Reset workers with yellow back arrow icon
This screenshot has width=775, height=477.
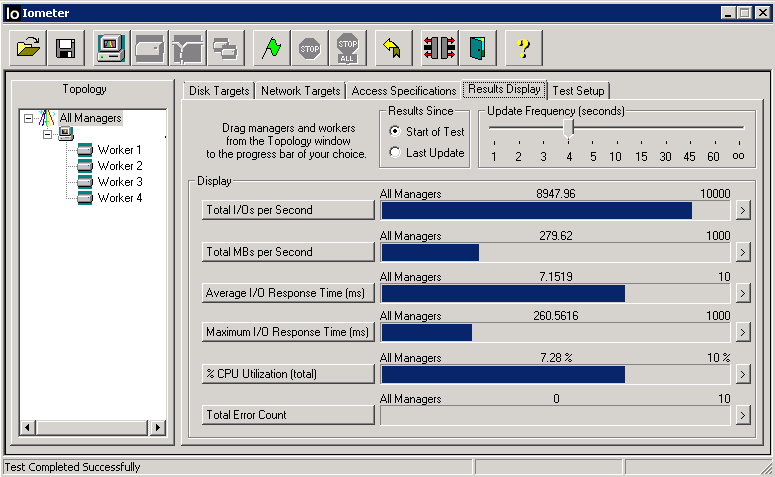click(393, 48)
